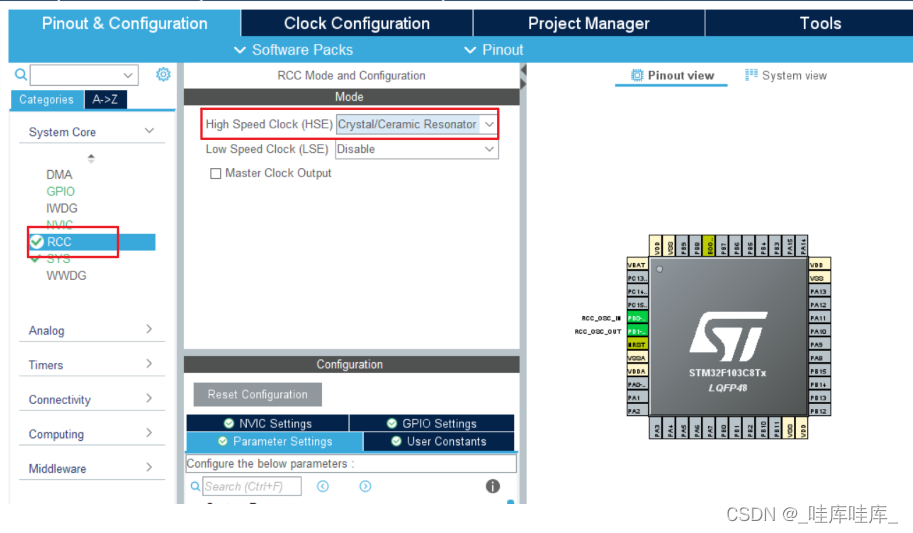Expand the Middleware category
Screen dimensions: 913x533
pyautogui.click(x=150, y=467)
